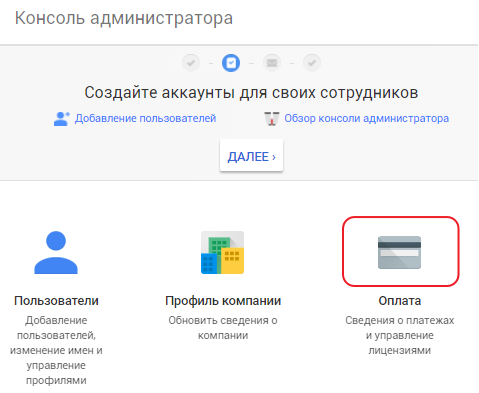Image resolution: width=479 pixels, height=393 pixels.
Task: Click the blue Пользователи person icon
Action: click(x=56, y=252)
